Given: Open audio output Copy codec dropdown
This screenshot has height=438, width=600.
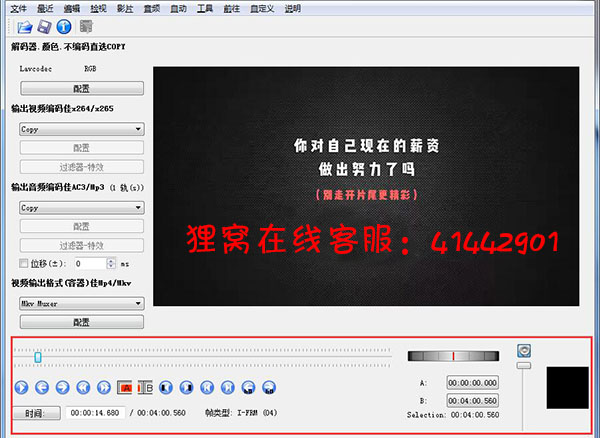Looking at the screenshot, I should click(x=82, y=208).
